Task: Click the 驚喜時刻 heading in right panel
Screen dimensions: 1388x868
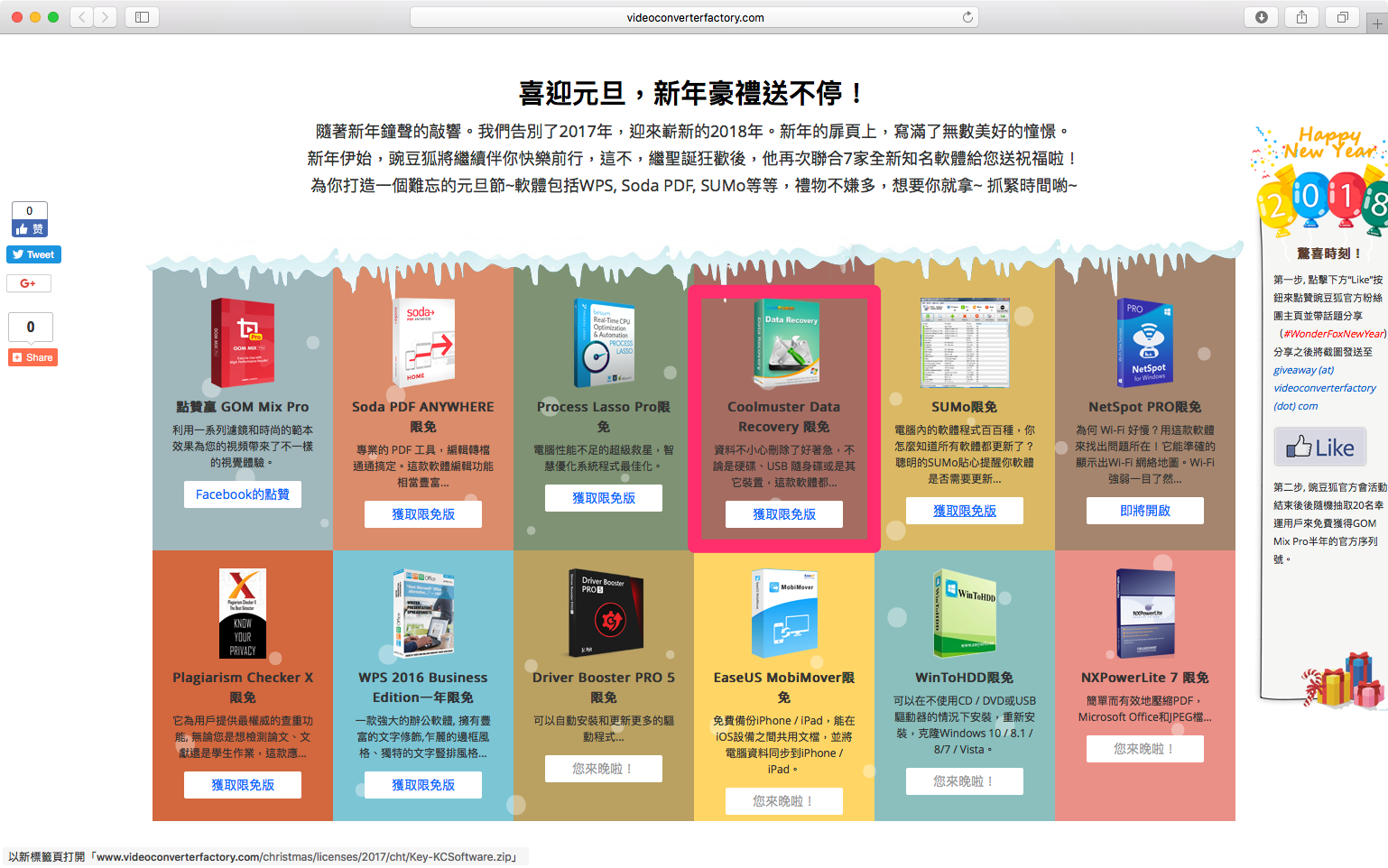Action: [x=1328, y=254]
